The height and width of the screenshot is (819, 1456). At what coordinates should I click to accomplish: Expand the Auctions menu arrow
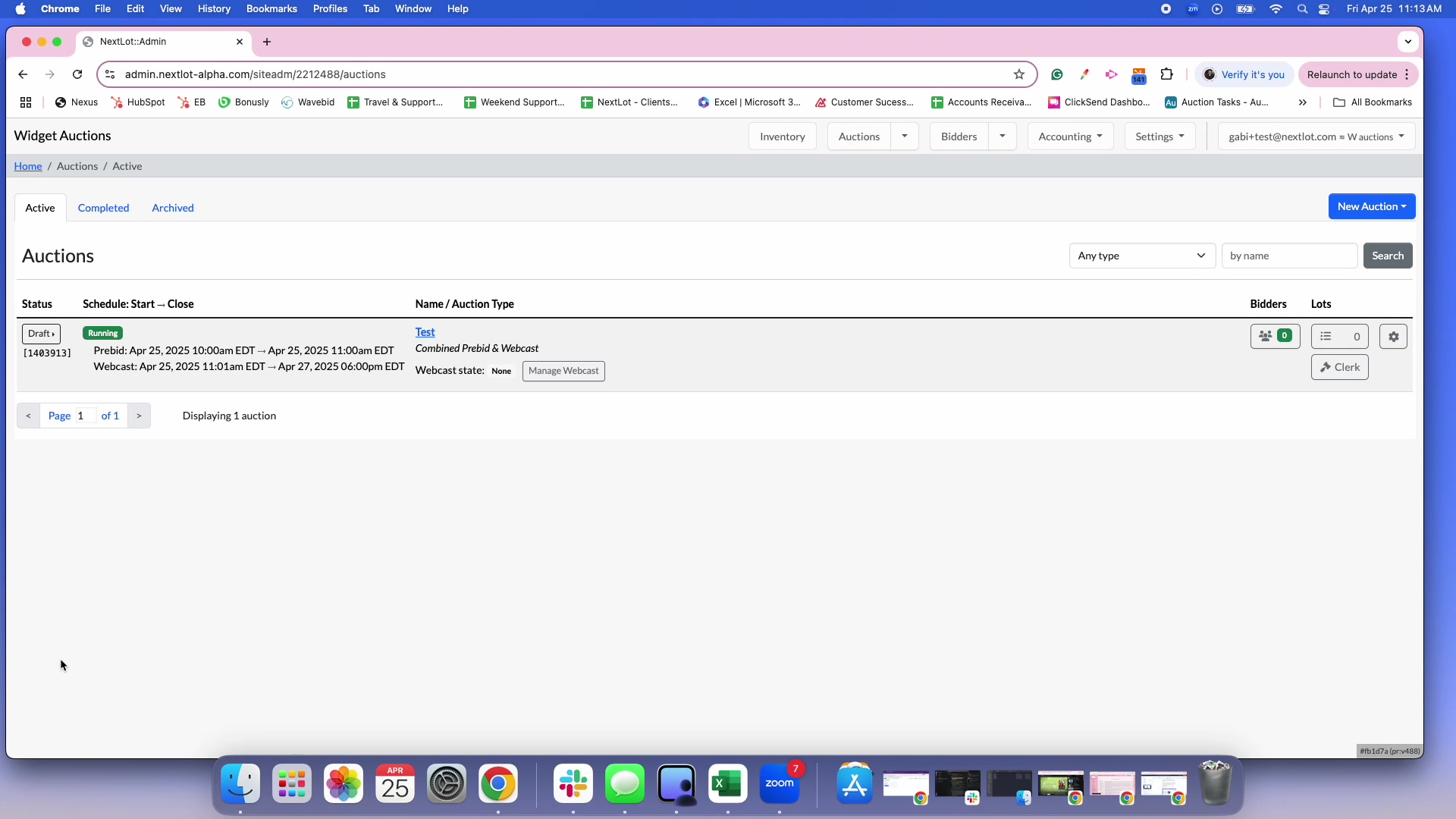905,136
